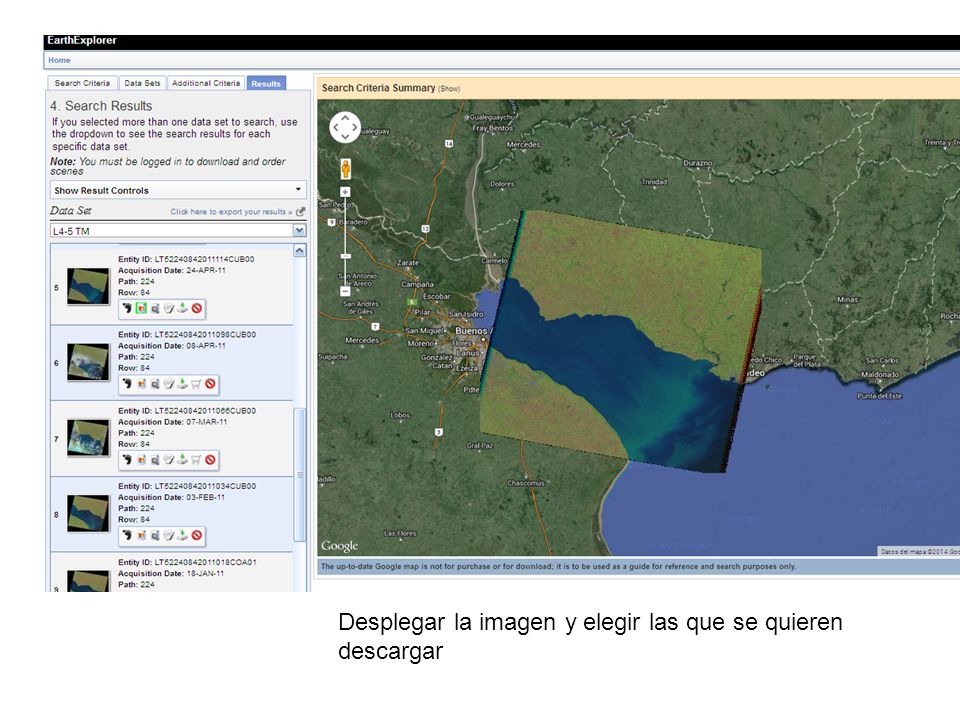The image size is (960, 720).
Task: Exclude the 07-MAR-11 scene from results
Action: tap(211, 460)
